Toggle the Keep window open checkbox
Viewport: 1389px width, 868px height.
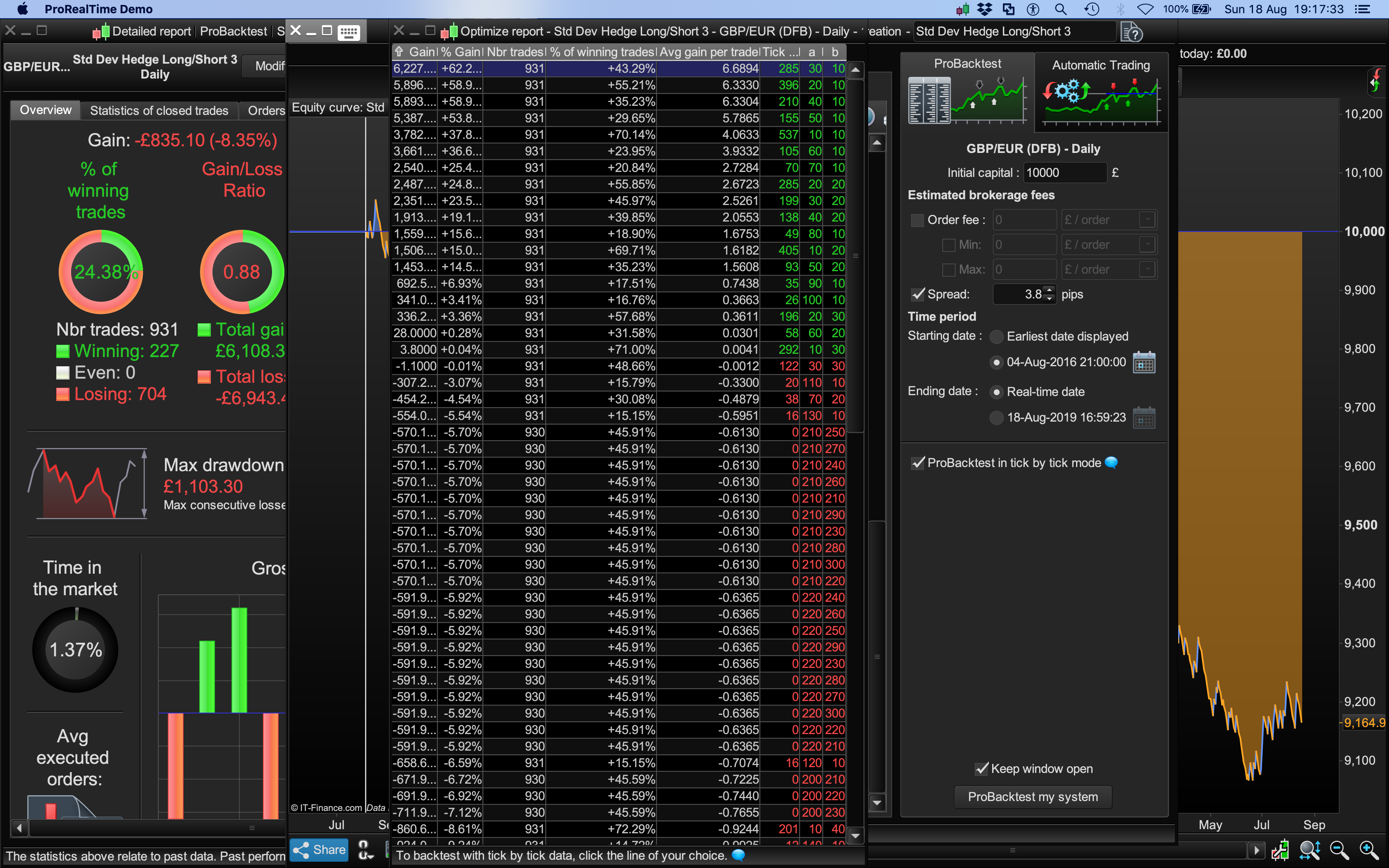tap(981, 769)
